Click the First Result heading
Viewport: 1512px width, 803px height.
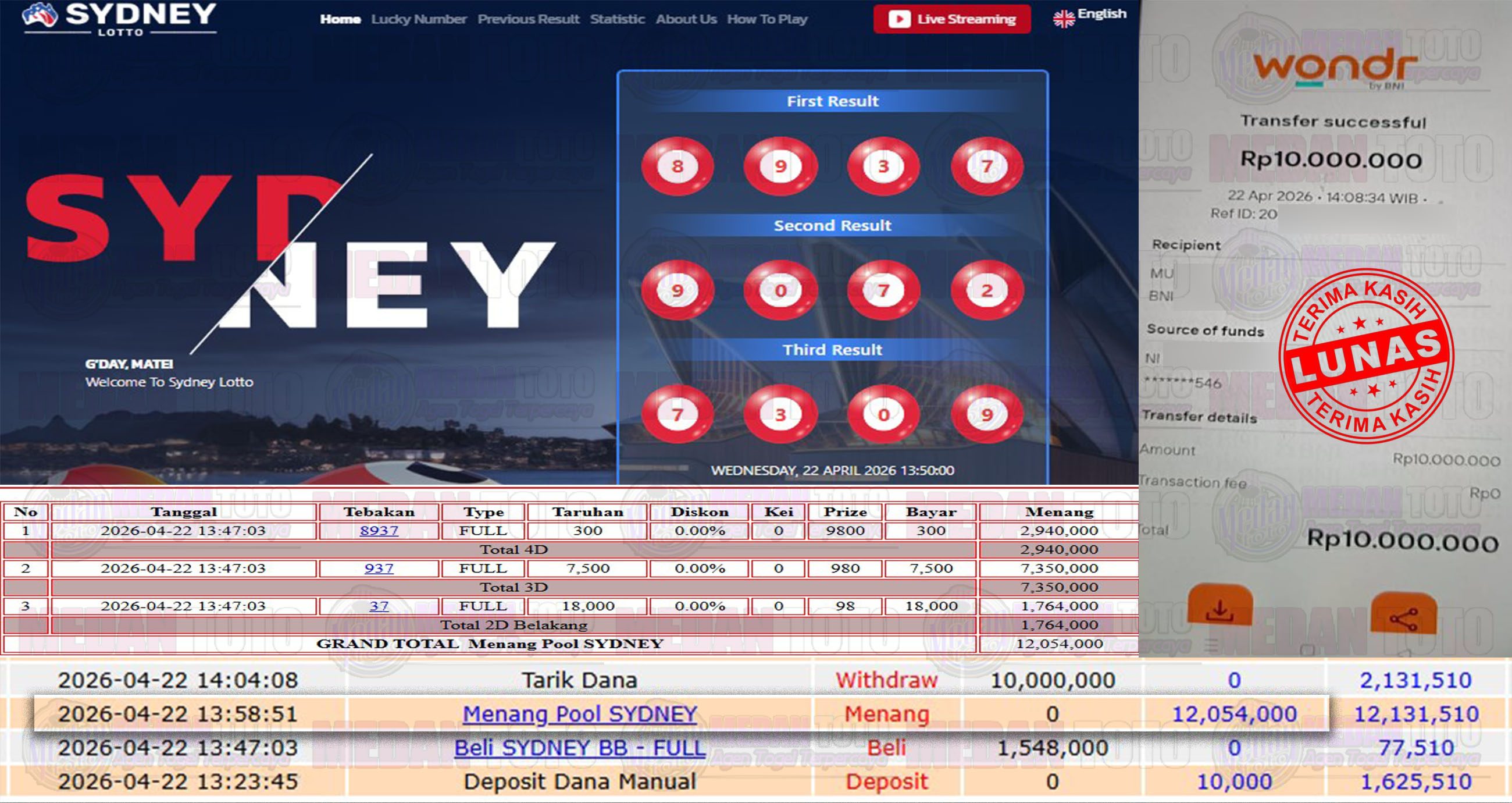(832, 101)
